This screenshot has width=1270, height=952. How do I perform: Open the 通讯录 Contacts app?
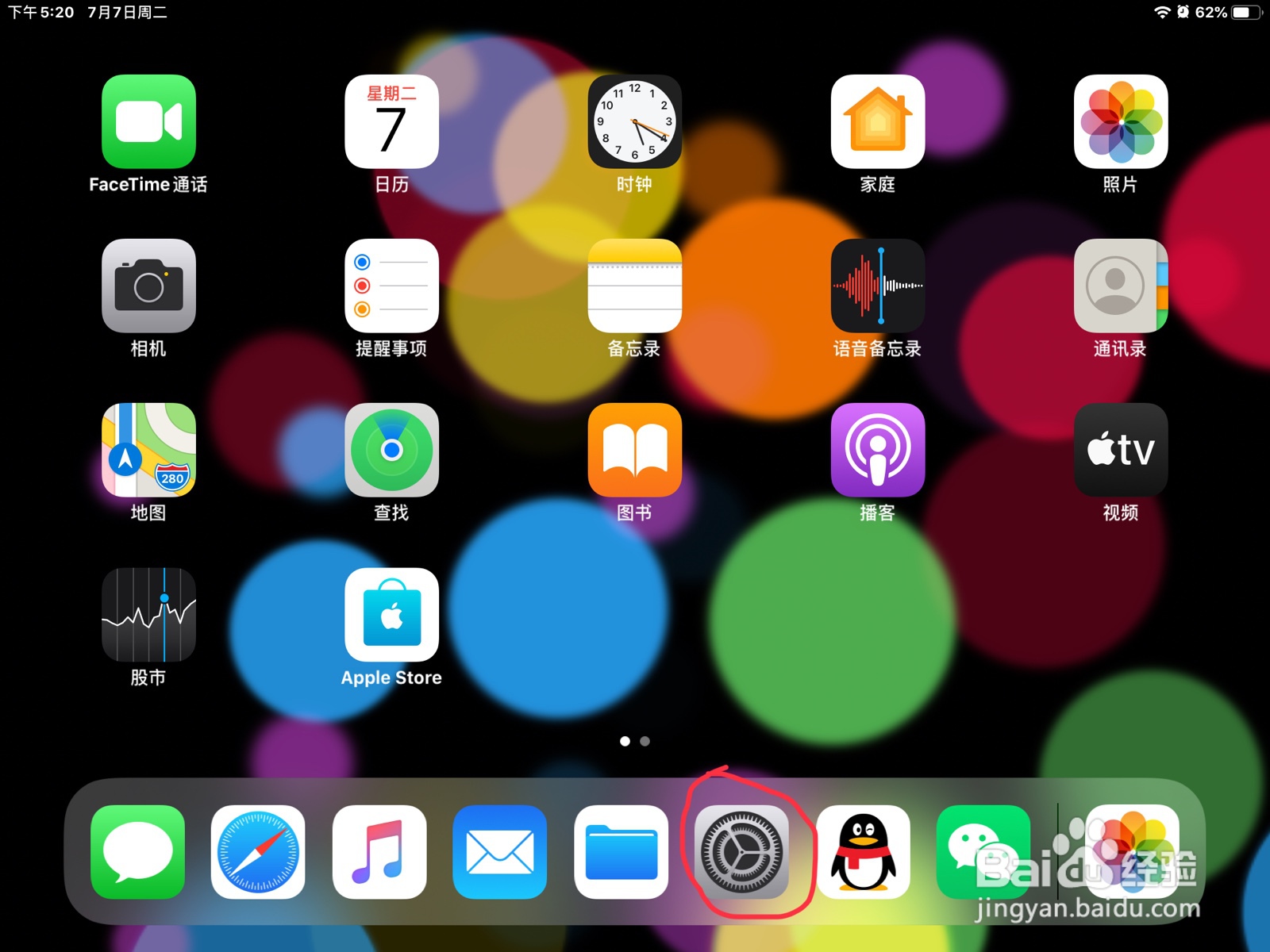[1121, 287]
